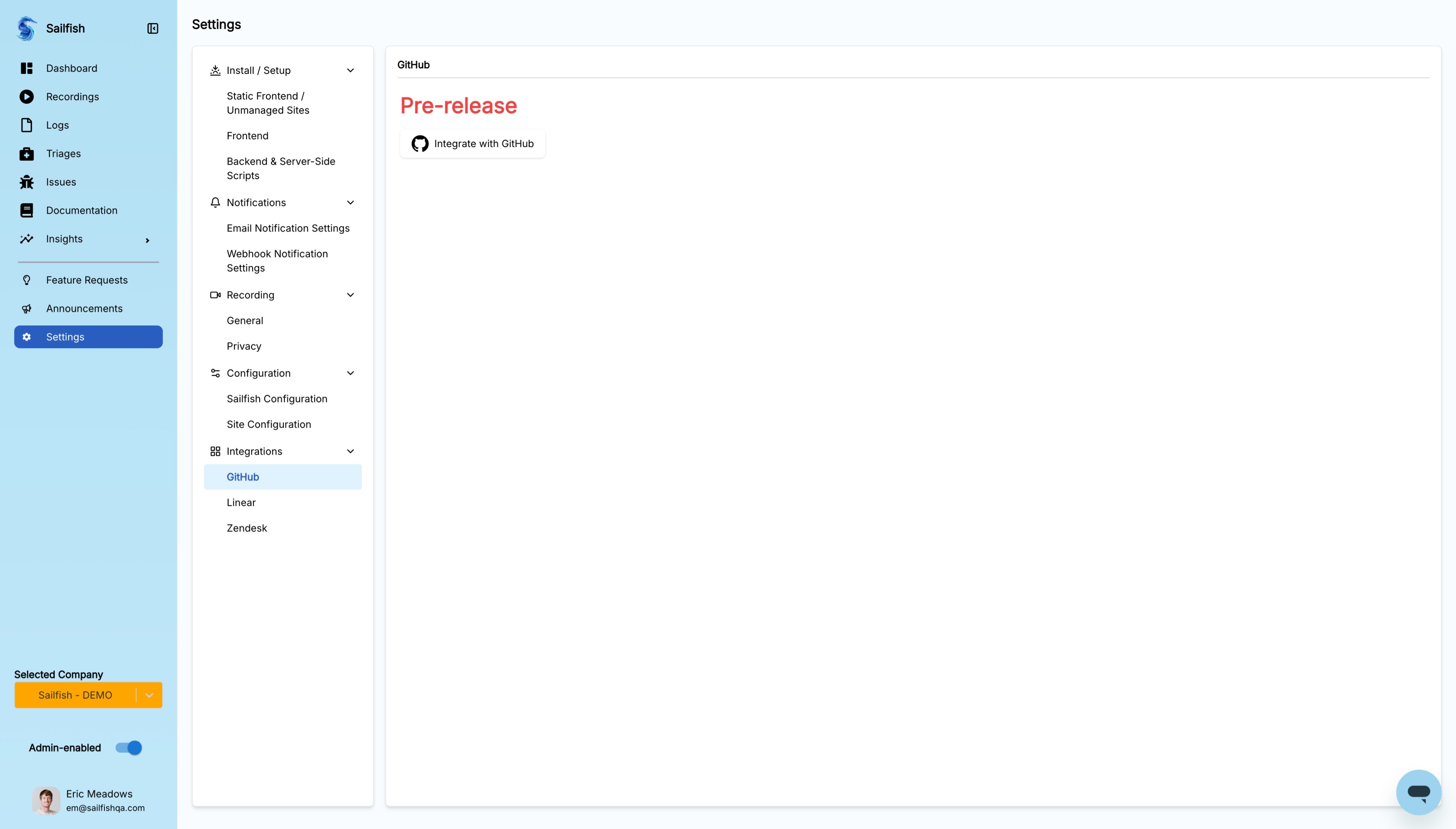This screenshot has width=1456, height=829.
Task: Open the Dashboard from the sidebar
Action: (x=71, y=68)
